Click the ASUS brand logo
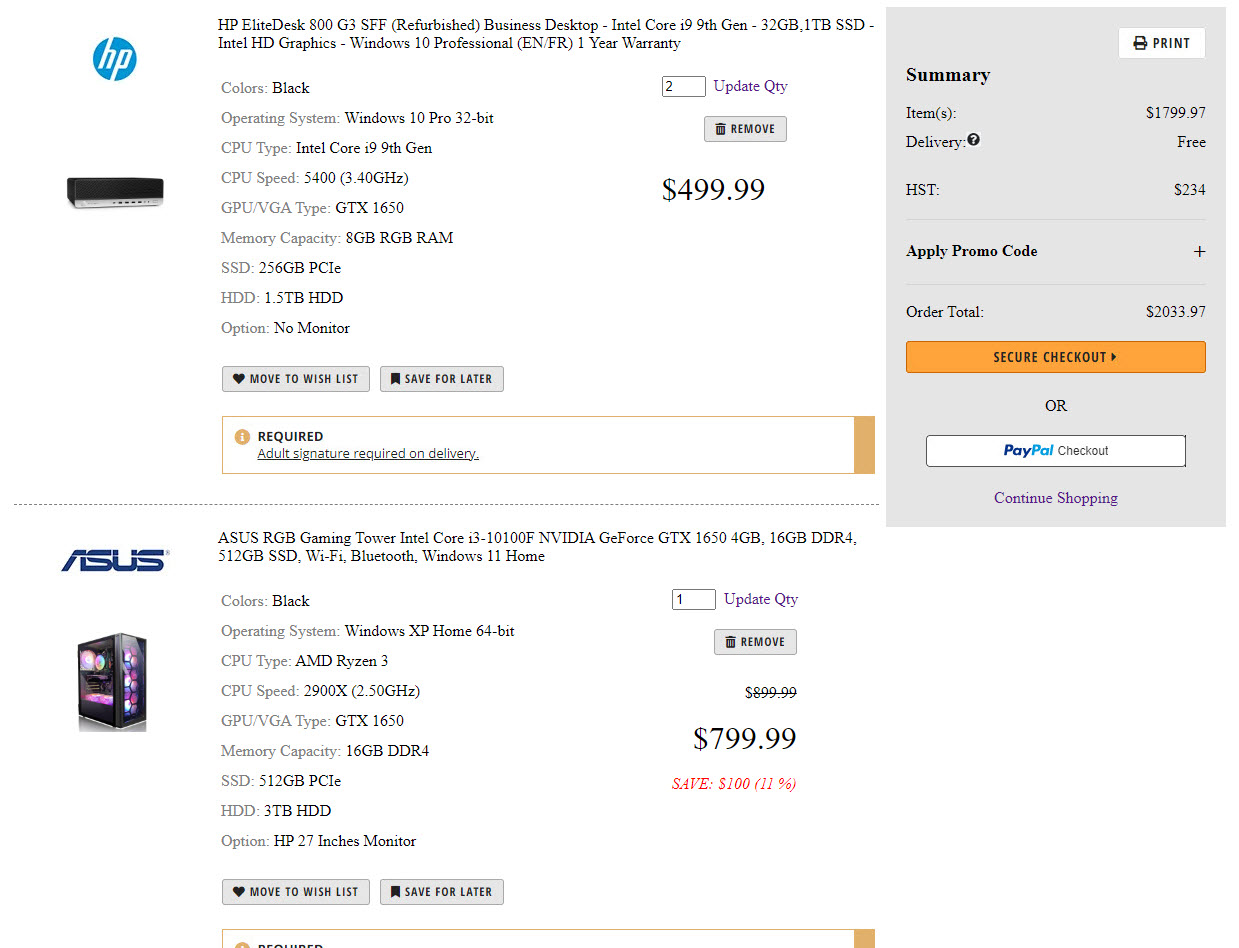This screenshot has height=948, width=1239. [x=115, y=560]
